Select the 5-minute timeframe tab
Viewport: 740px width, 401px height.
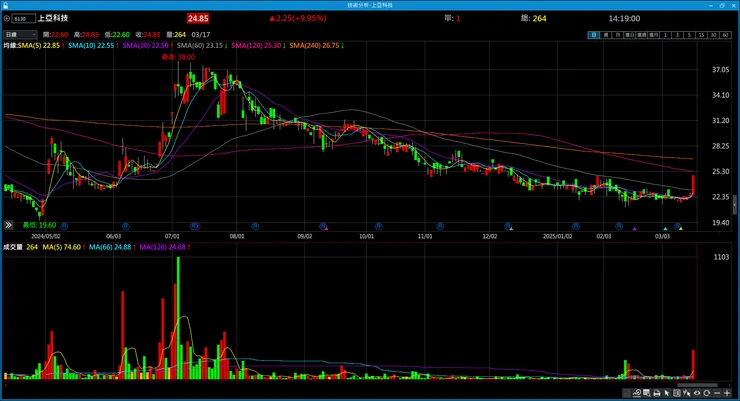(x=689, y=35)
